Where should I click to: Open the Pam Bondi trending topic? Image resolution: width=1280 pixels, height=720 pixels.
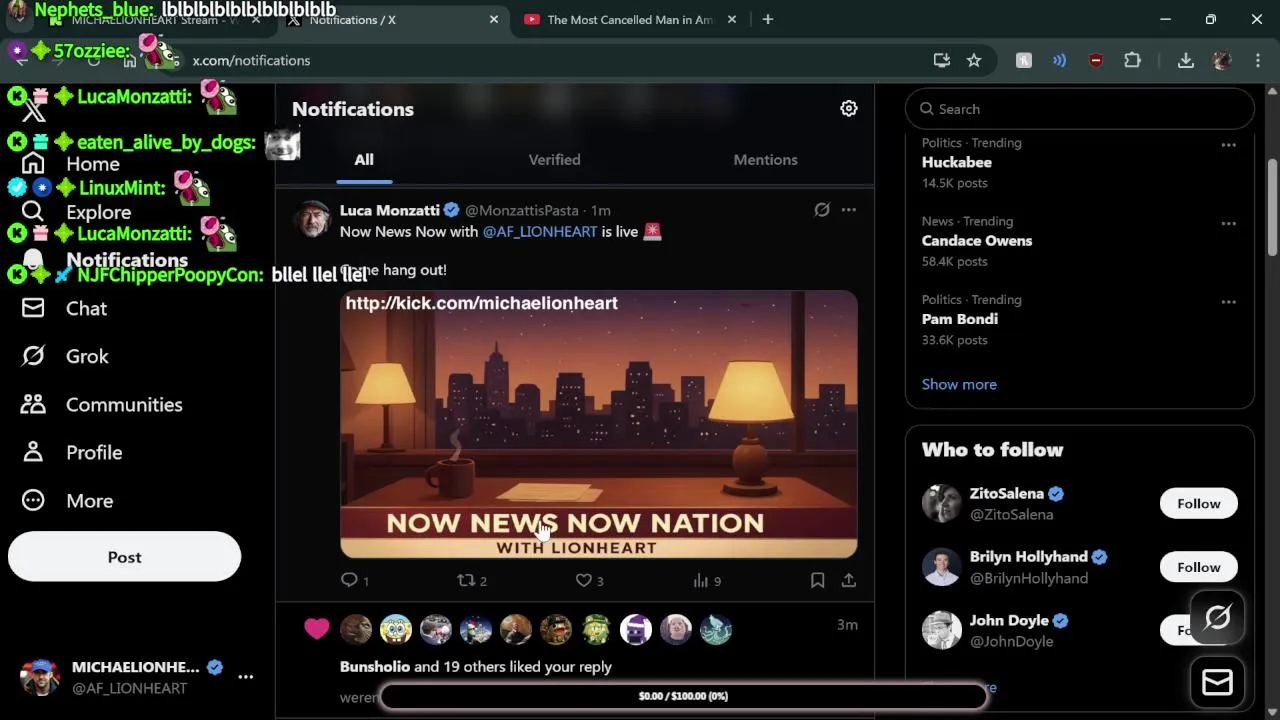[x=960, y=319]
